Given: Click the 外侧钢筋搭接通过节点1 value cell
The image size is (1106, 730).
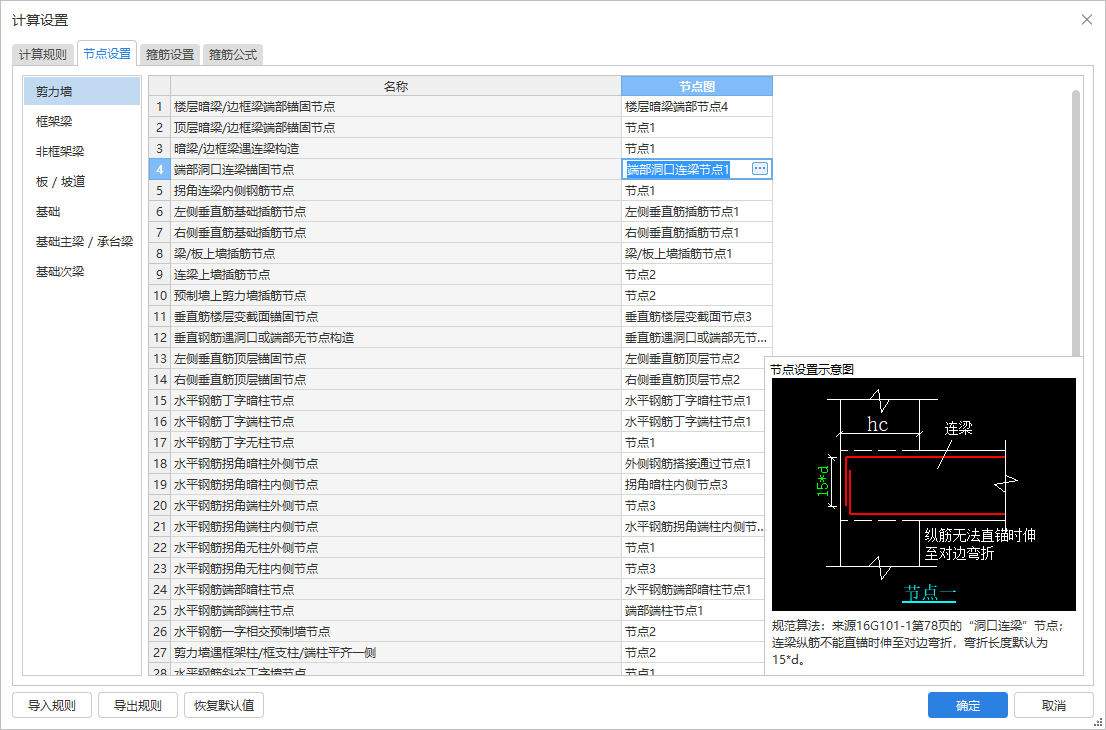Looking at the screenshot, I should coord(693,463).
